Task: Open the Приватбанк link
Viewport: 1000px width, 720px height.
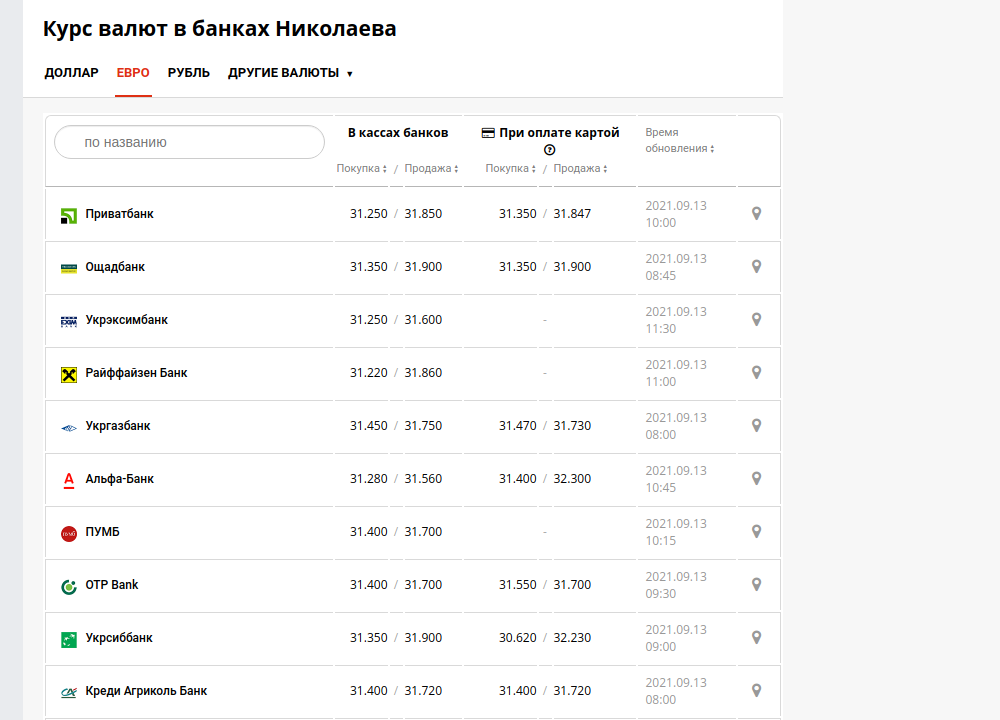Action: 119,214
